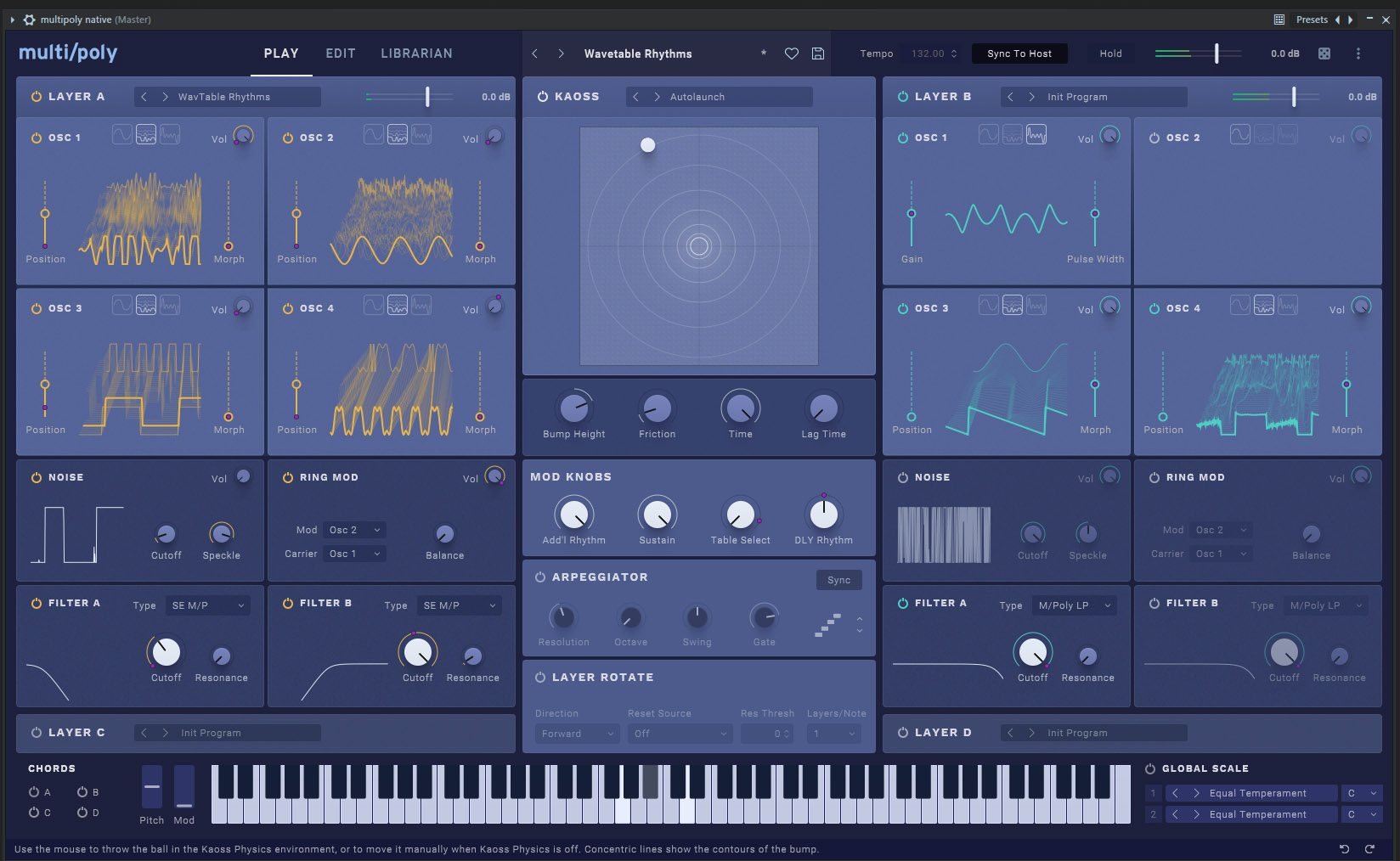Select sample mode icon for Layer B OSC 1
This screenshot has height=861, width=1400.
coord(1036,134)
